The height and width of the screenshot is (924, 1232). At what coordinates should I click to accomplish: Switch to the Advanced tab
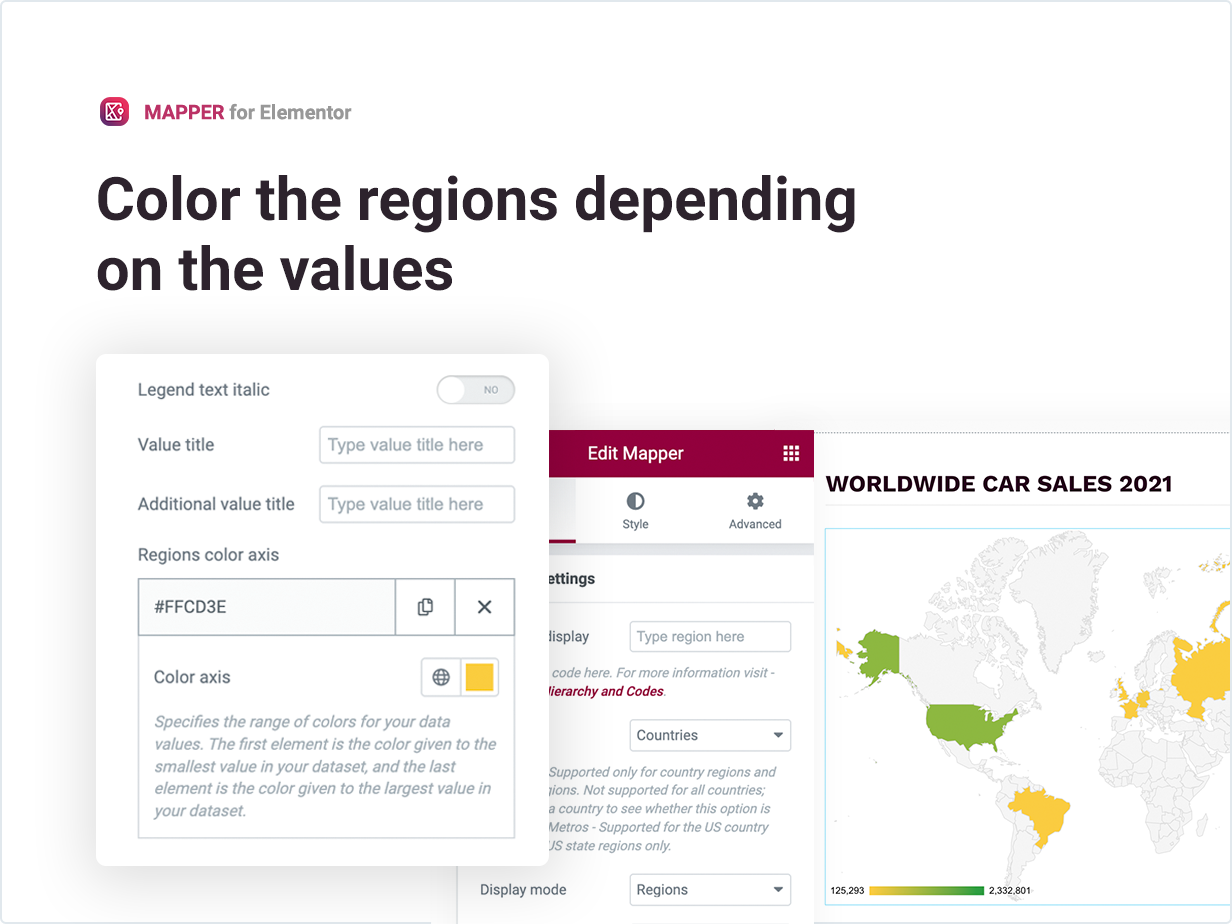755,510
